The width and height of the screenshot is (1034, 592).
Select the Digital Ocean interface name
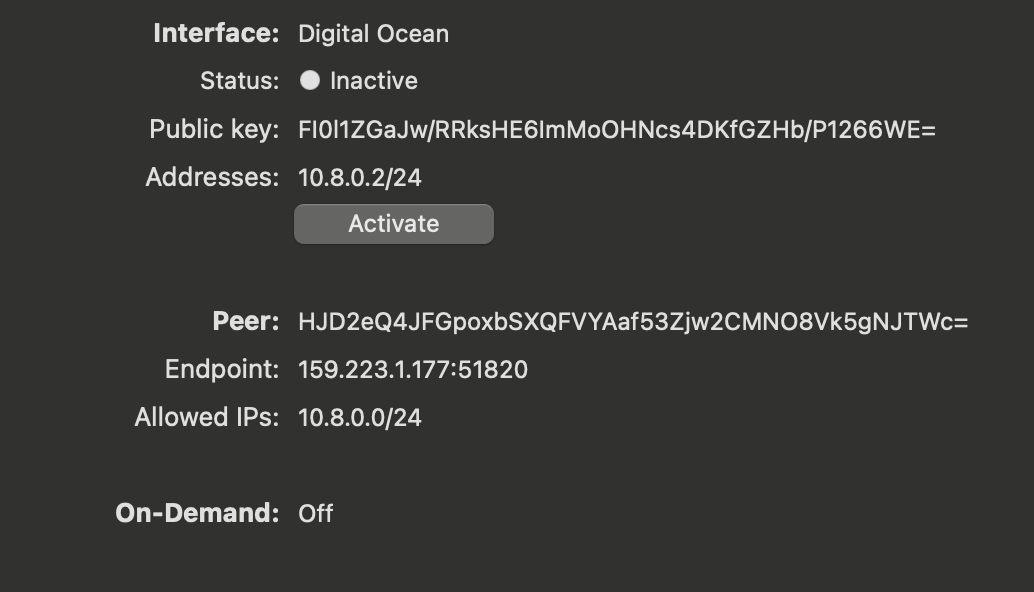coord(373,33)
